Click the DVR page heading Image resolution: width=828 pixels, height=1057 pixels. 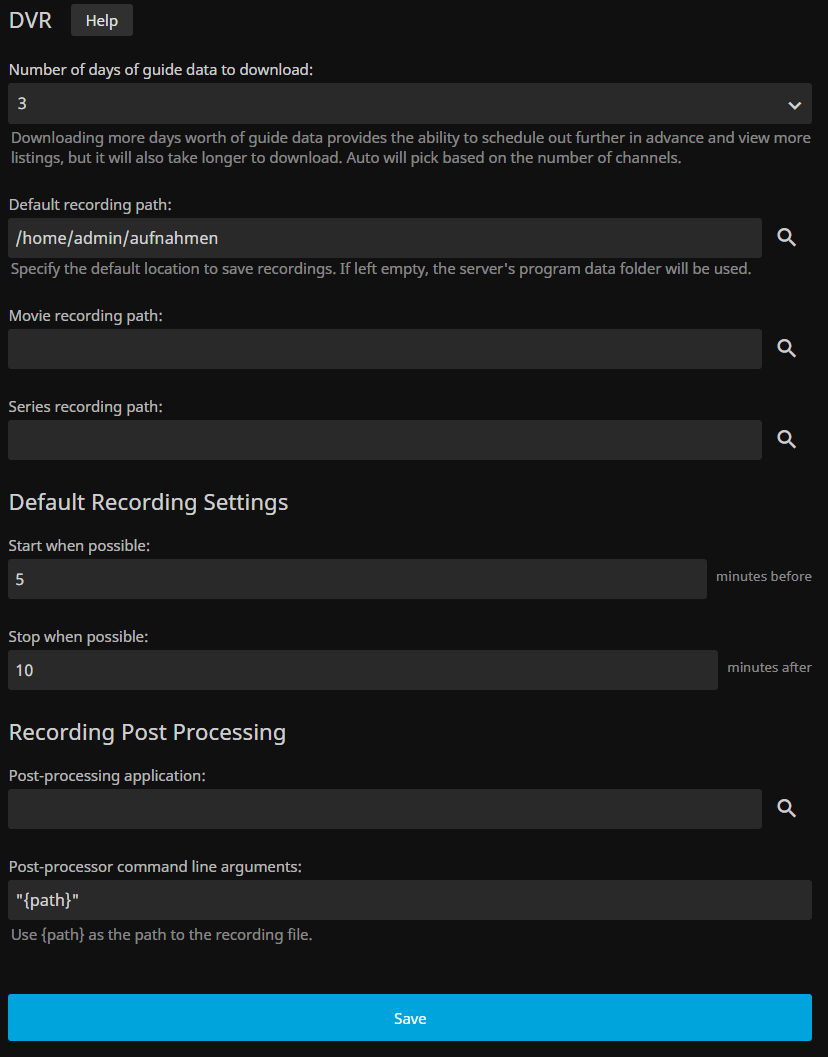coord(30,21)
